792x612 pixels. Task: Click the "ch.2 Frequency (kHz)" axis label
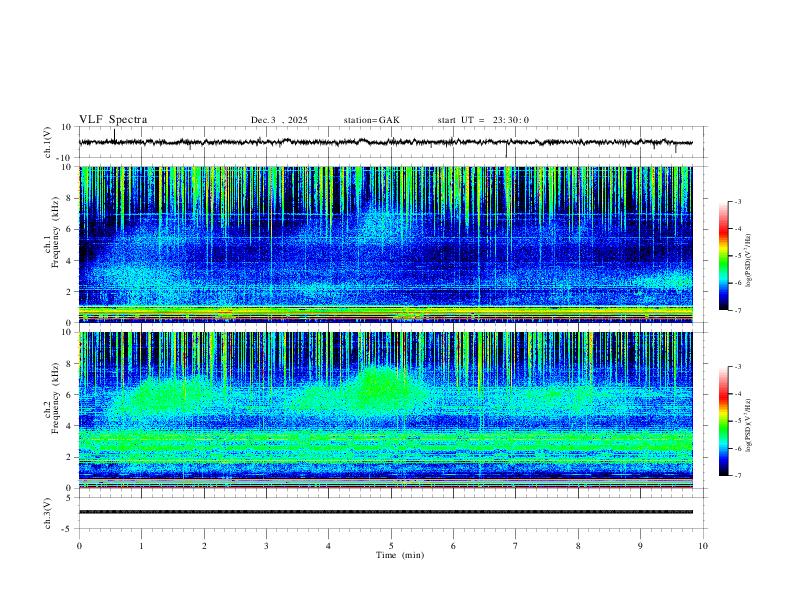tap(52, 398)
